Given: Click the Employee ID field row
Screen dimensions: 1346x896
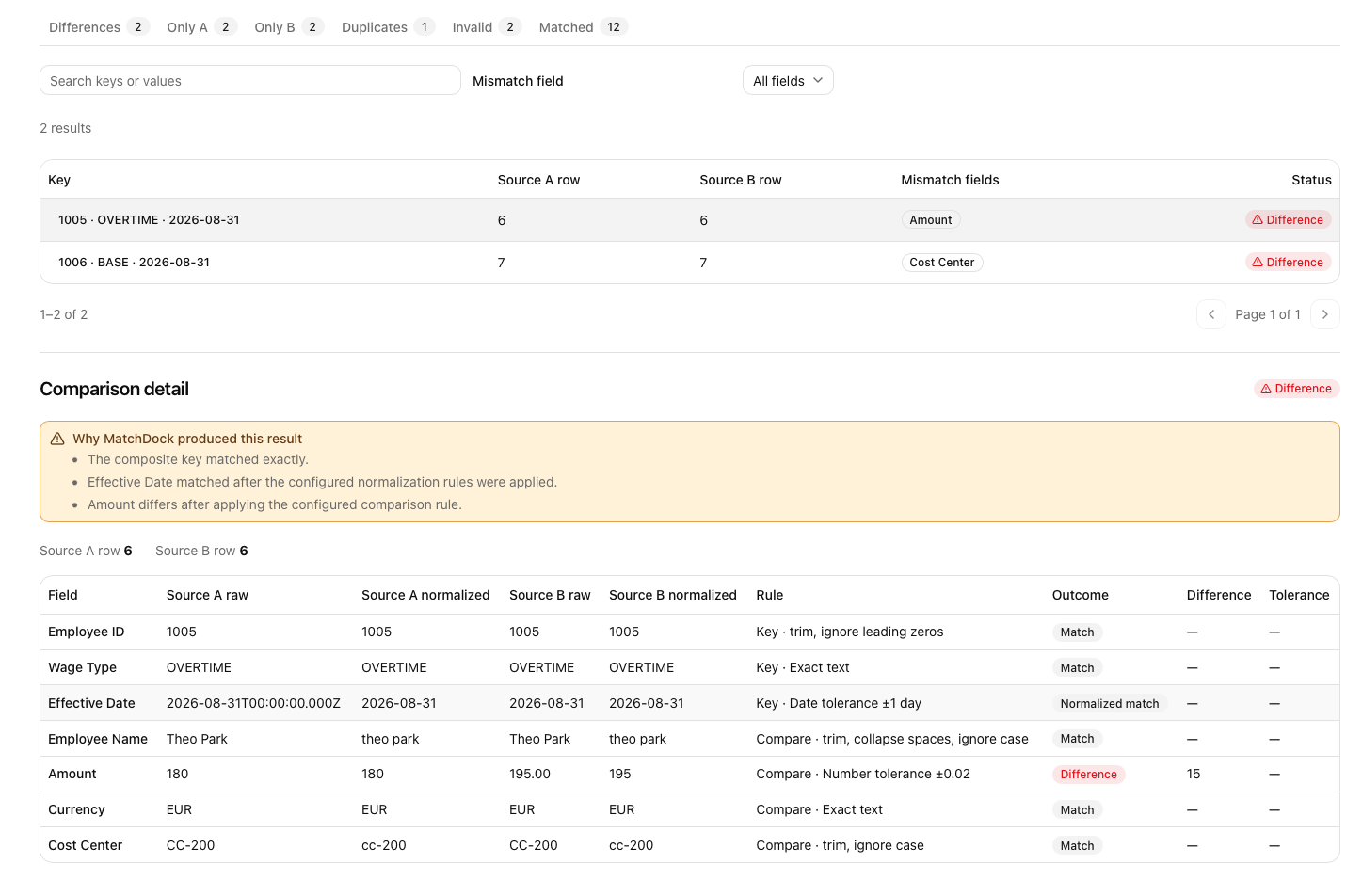Looking at the screenshot, I should 689,632.
